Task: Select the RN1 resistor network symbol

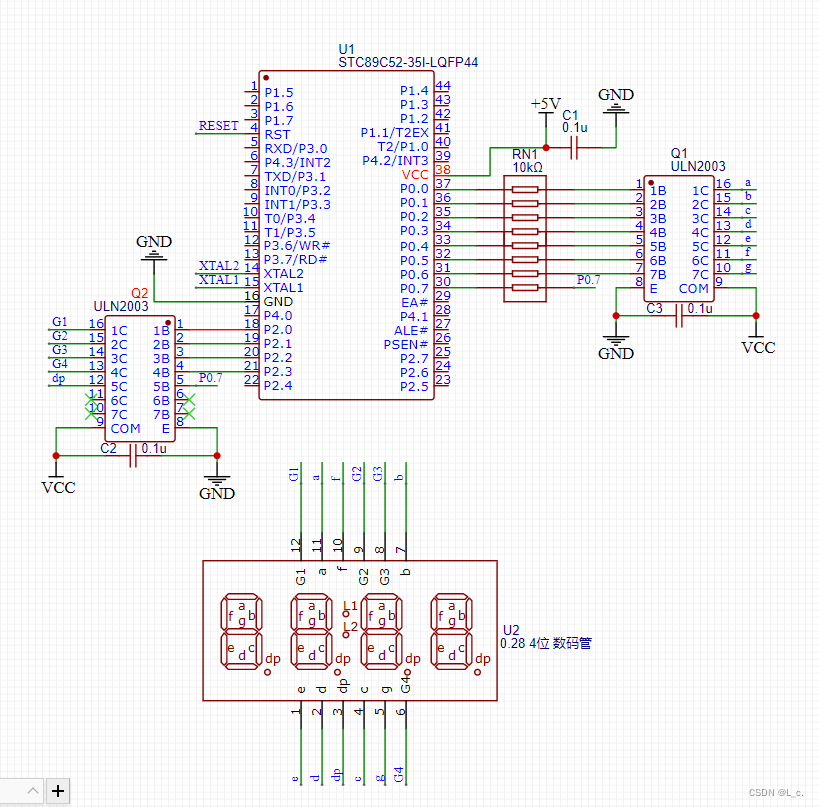Action: [x=525, y=239]
